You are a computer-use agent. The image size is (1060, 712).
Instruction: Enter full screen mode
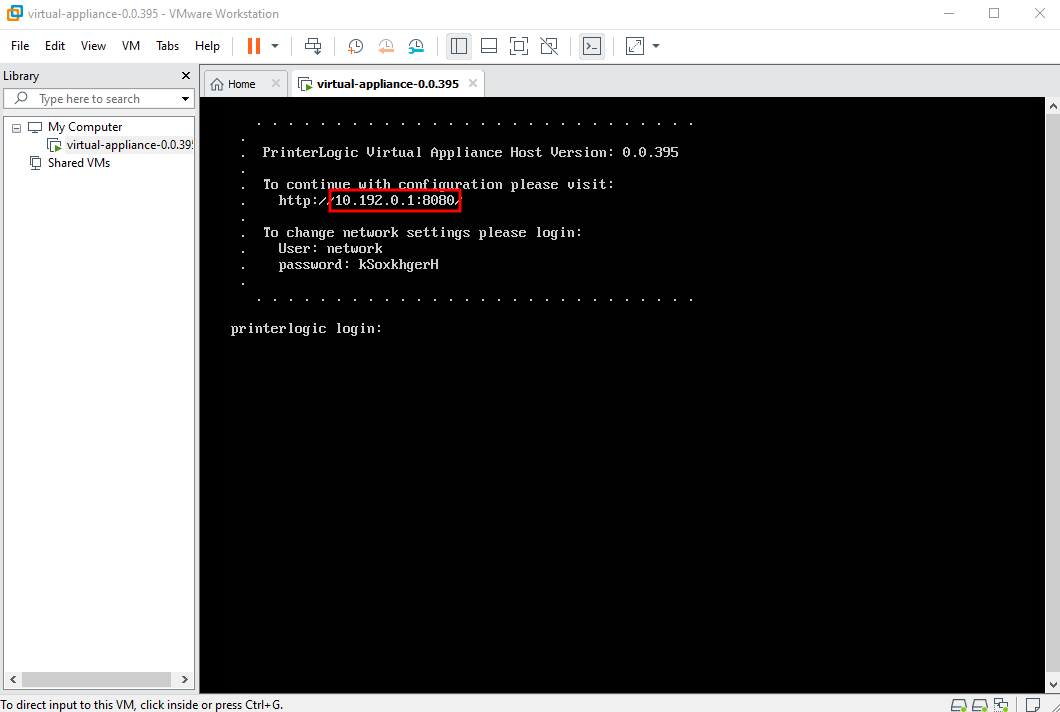pyautogui.click(x=518, y=45)
